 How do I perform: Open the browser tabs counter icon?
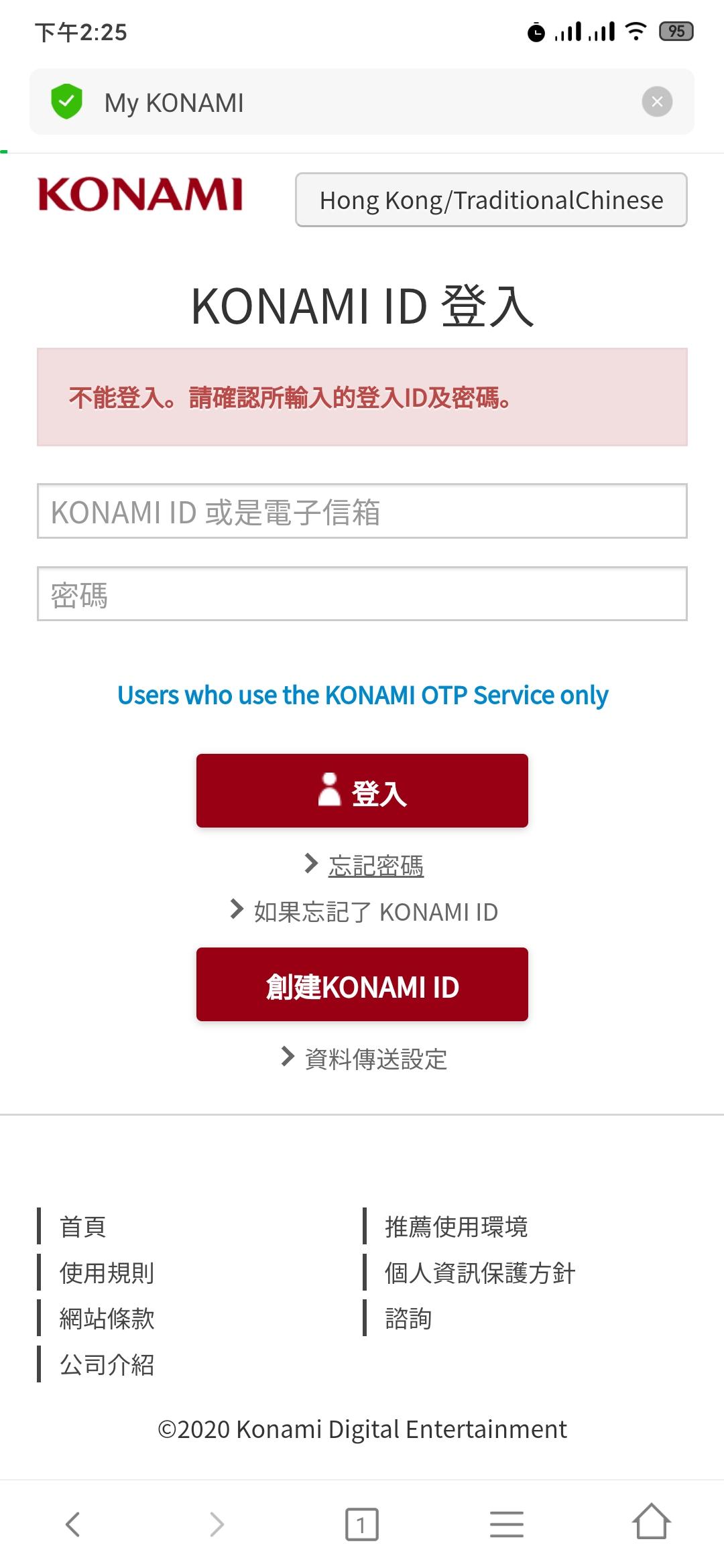(362, 1524)
